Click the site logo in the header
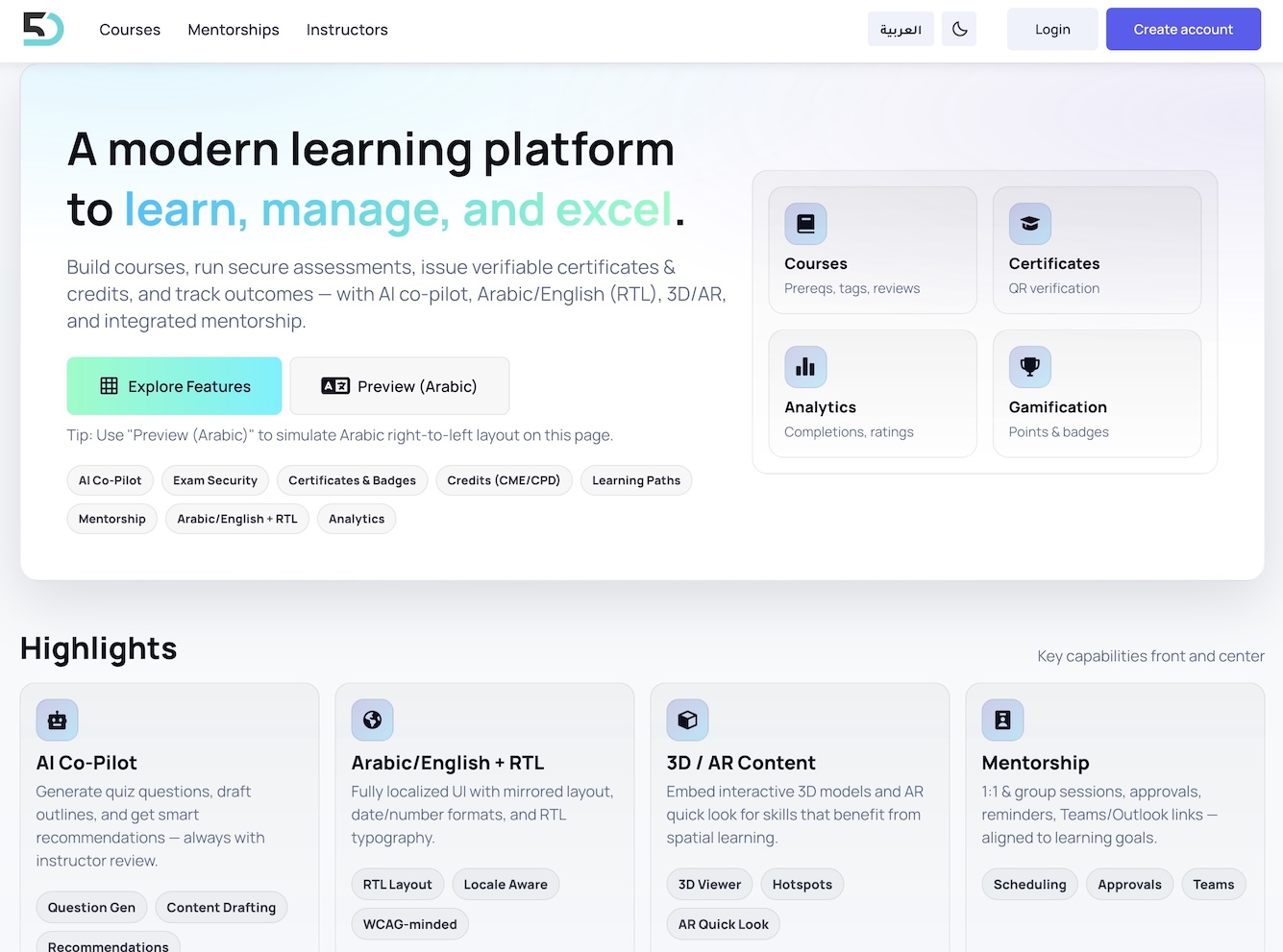 click(43, 29)
